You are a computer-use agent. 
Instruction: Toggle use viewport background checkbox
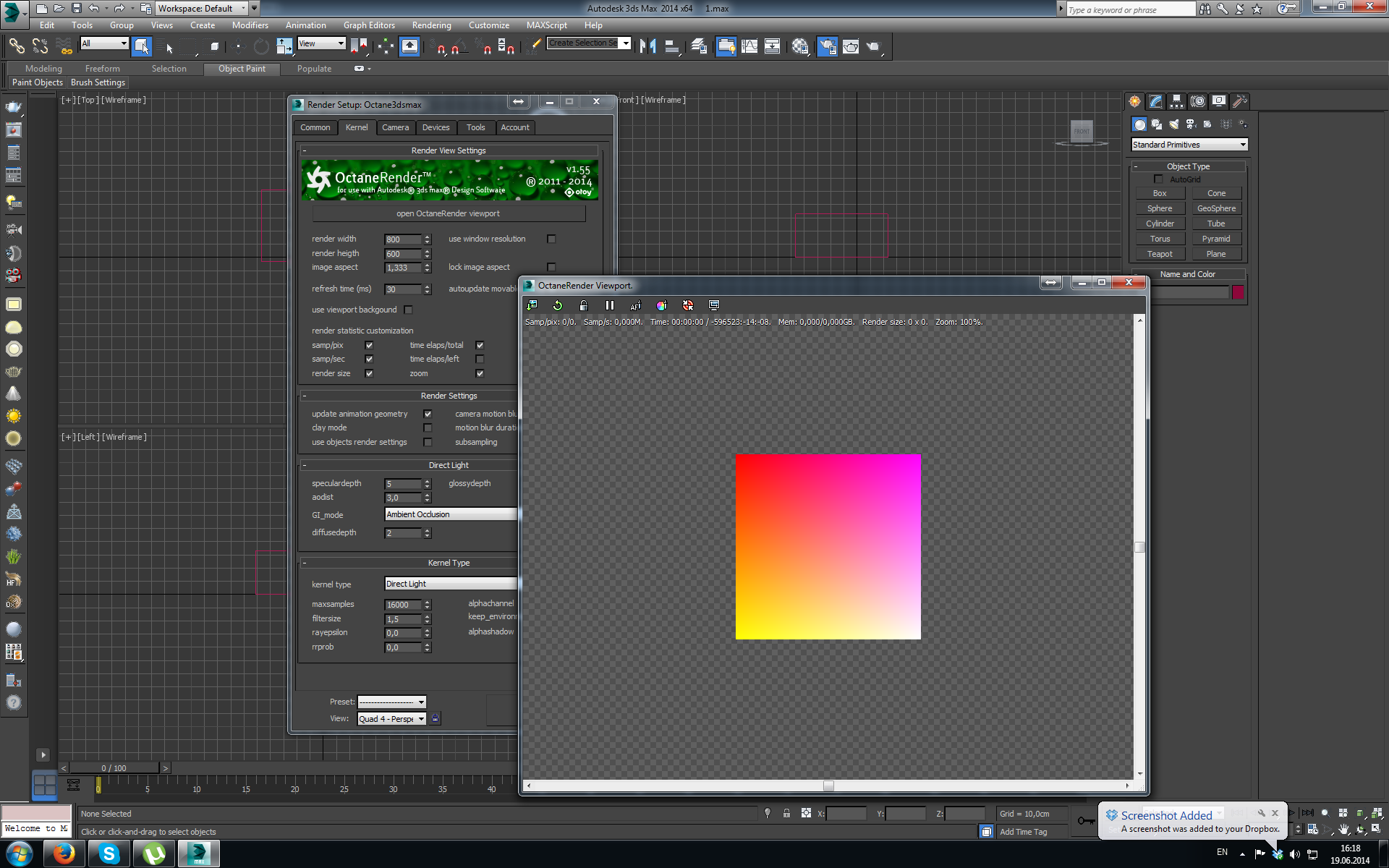(409, 310)
